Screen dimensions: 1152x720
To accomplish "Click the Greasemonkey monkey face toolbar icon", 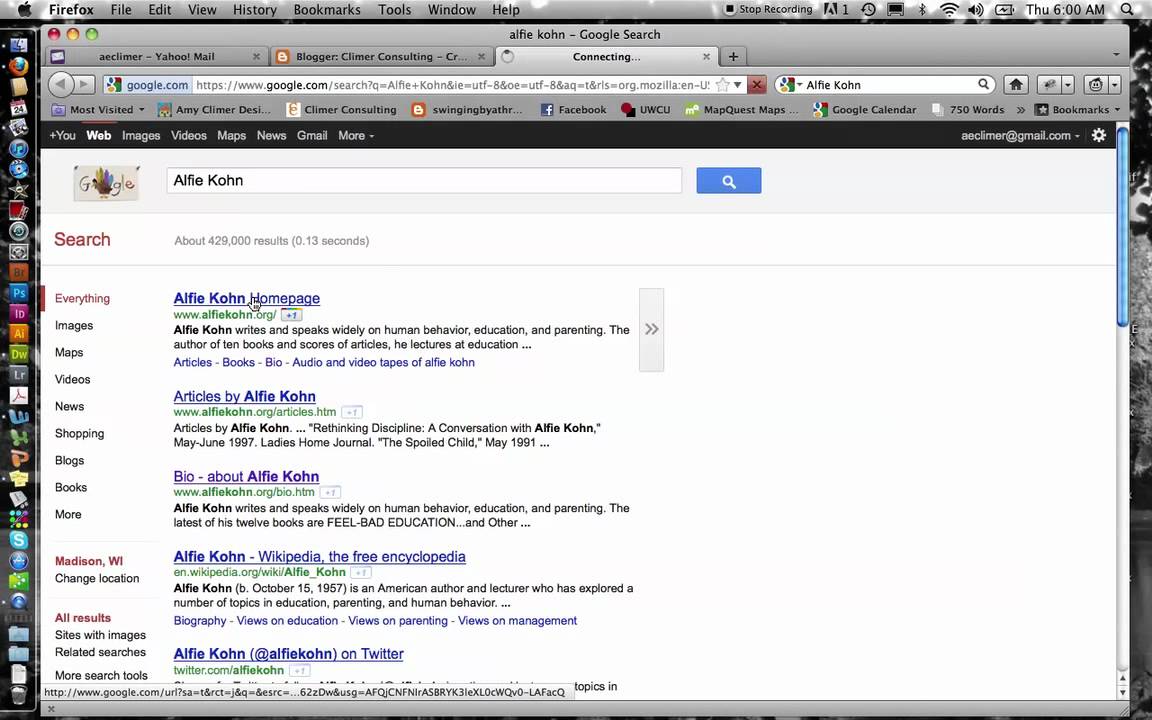I will (x=1095, y=84).
